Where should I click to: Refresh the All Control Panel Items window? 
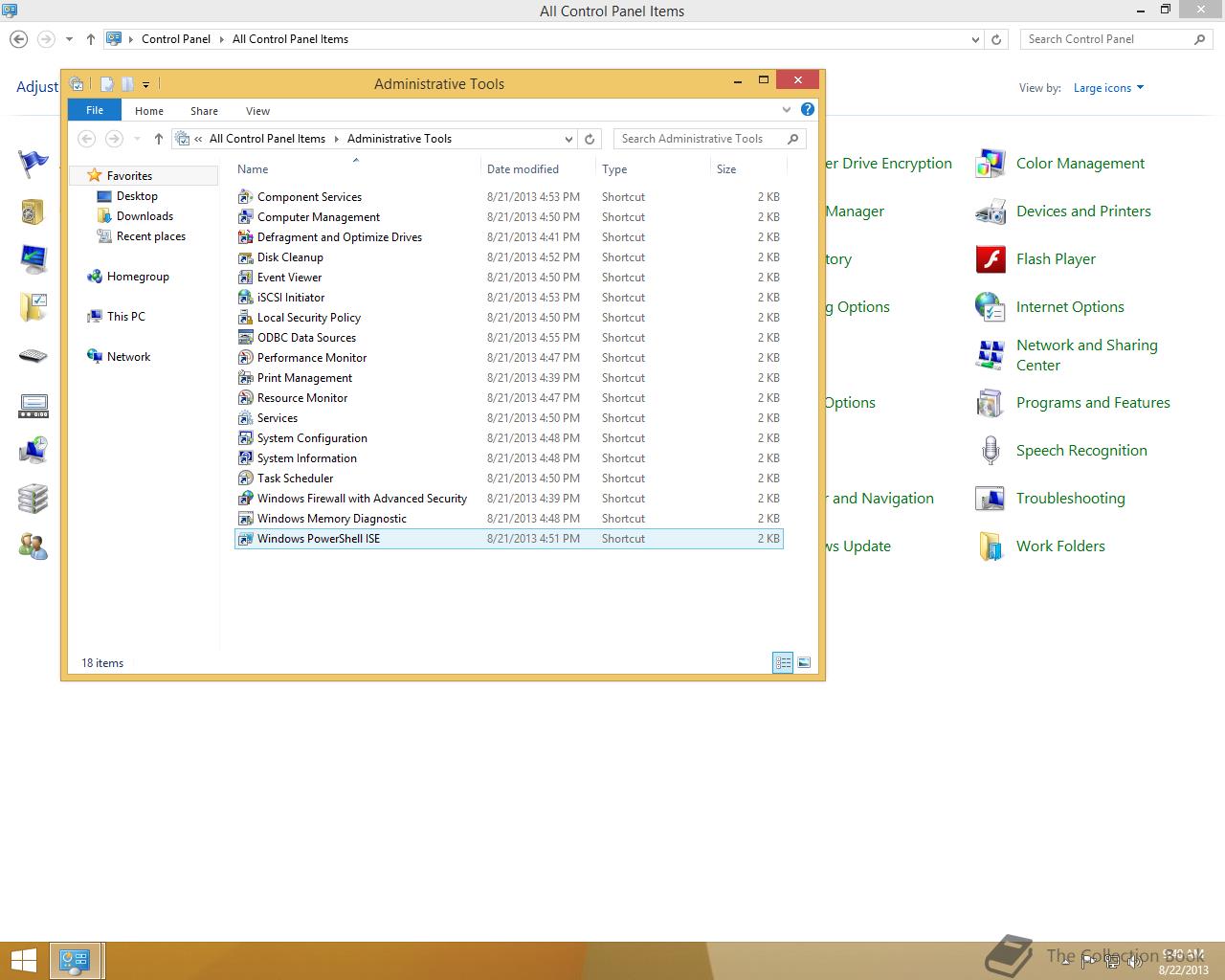pyautogui.click(x=996, y=39)
